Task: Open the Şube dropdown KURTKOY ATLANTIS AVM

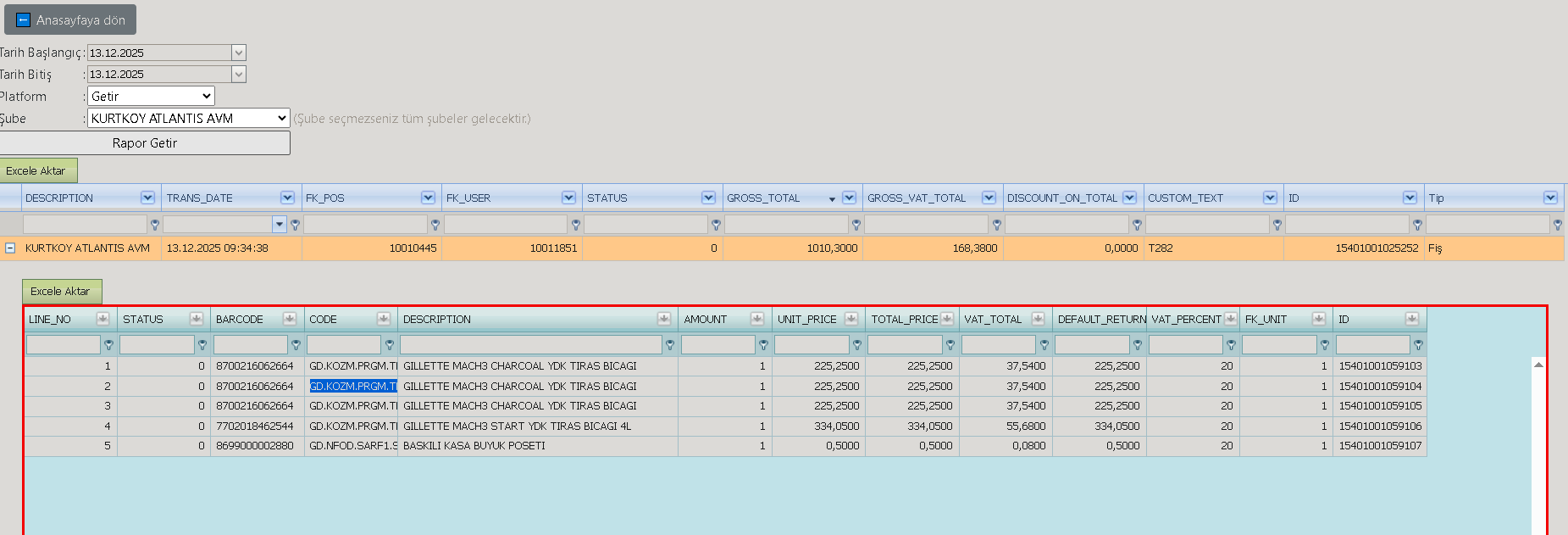Action: pyautogui.click(x=189, y=119)
